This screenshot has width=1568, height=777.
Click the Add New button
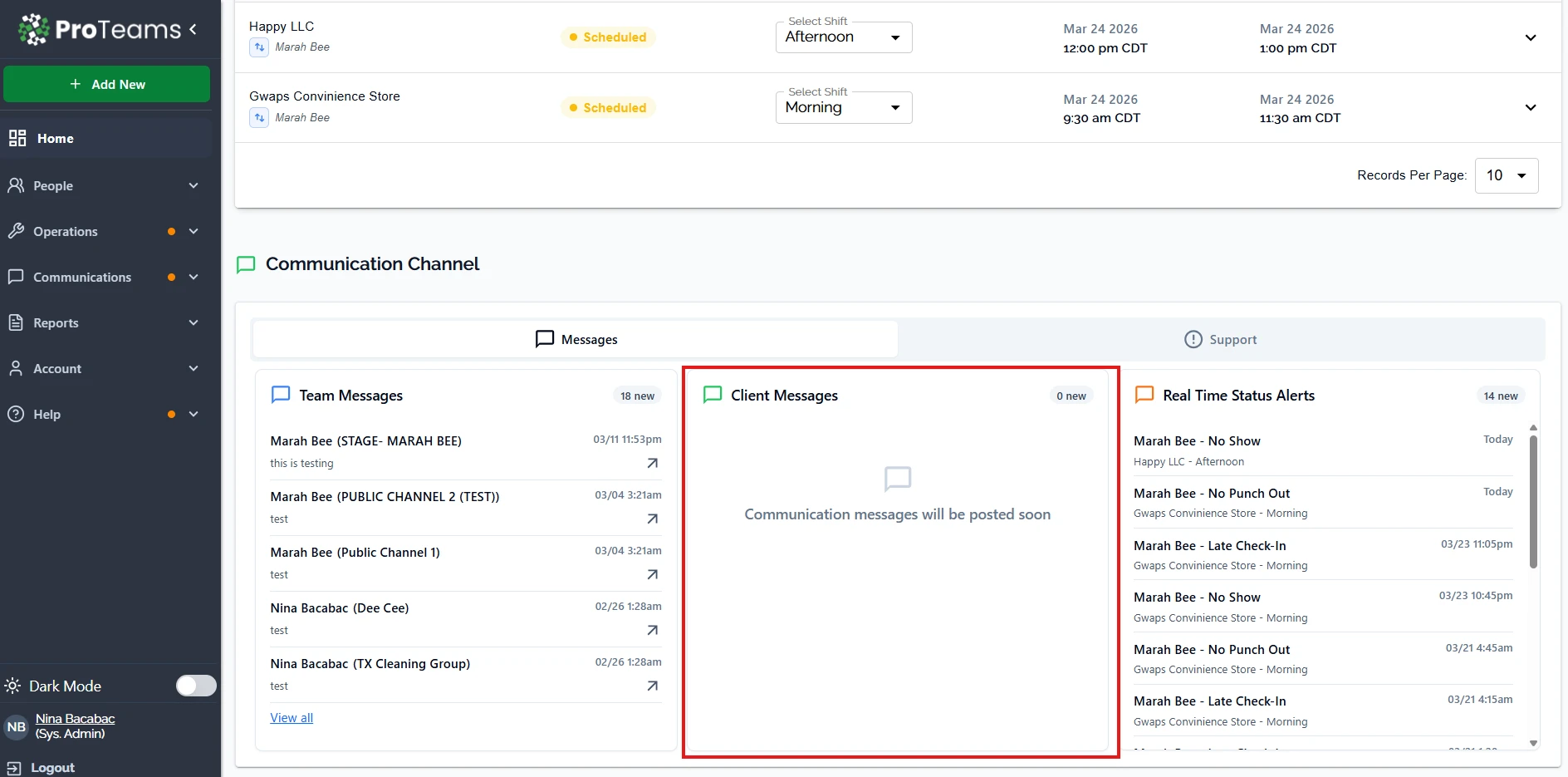coord(107,85)
